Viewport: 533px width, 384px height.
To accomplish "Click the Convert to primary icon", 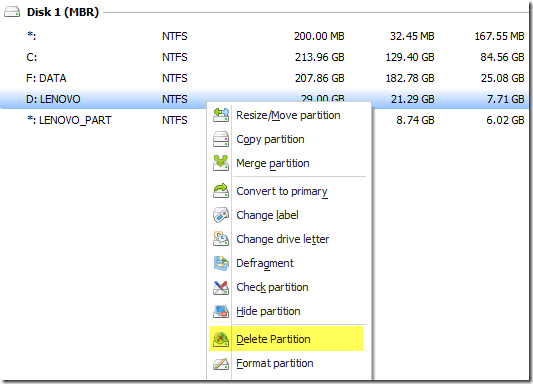I will point(221,191).
